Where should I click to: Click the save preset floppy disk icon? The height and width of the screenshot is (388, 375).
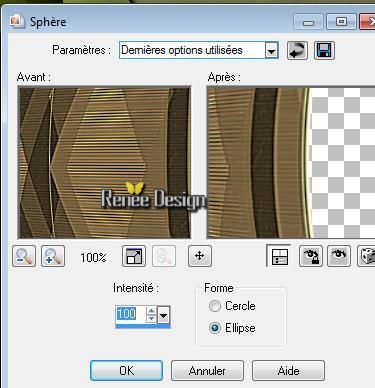click(324, 51)
